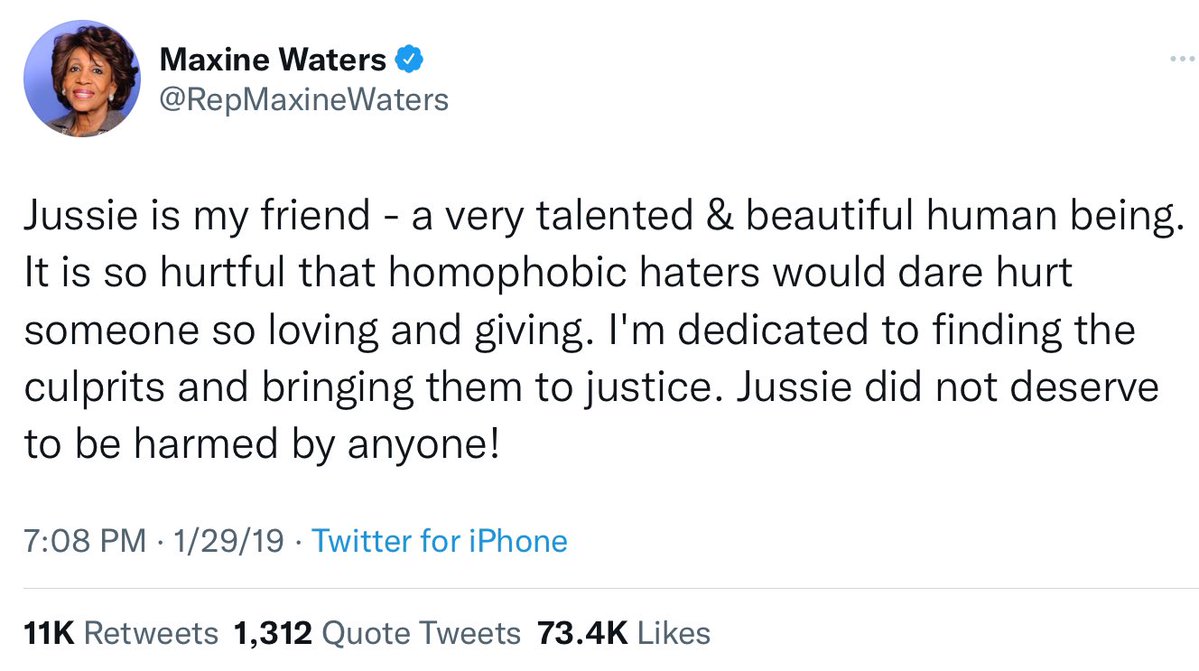
Task: Click the word "loving" in the tweet
Action: coord(277,331)
